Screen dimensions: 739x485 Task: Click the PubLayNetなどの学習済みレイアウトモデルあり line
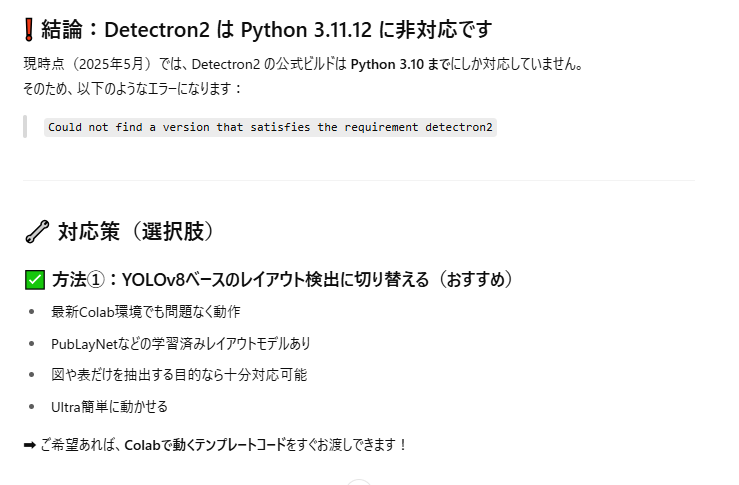pyautogui.click(x=181, y=343)
